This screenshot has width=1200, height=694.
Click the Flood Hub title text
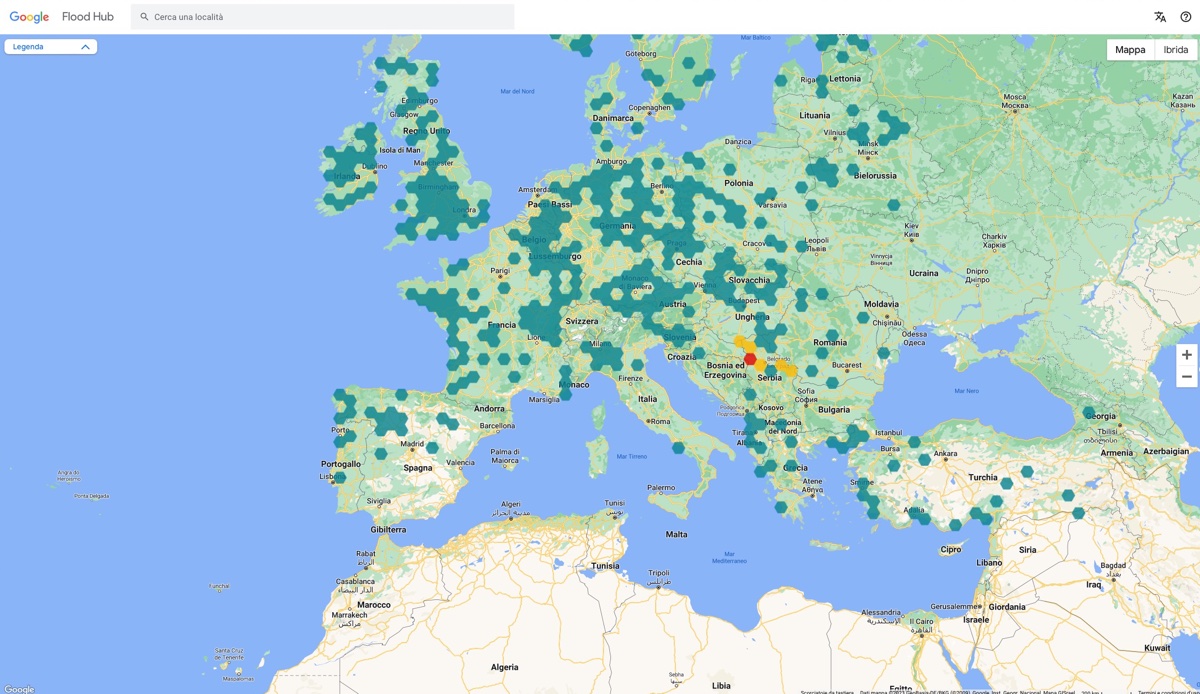(x=88, y=17)
